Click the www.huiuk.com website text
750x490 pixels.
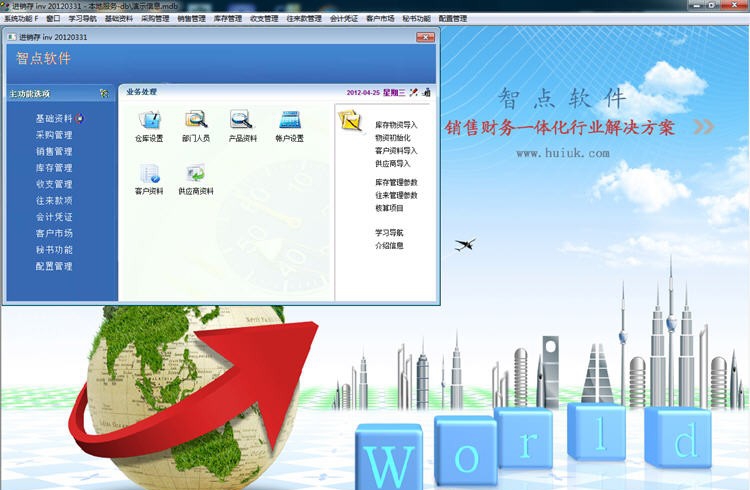563,153
